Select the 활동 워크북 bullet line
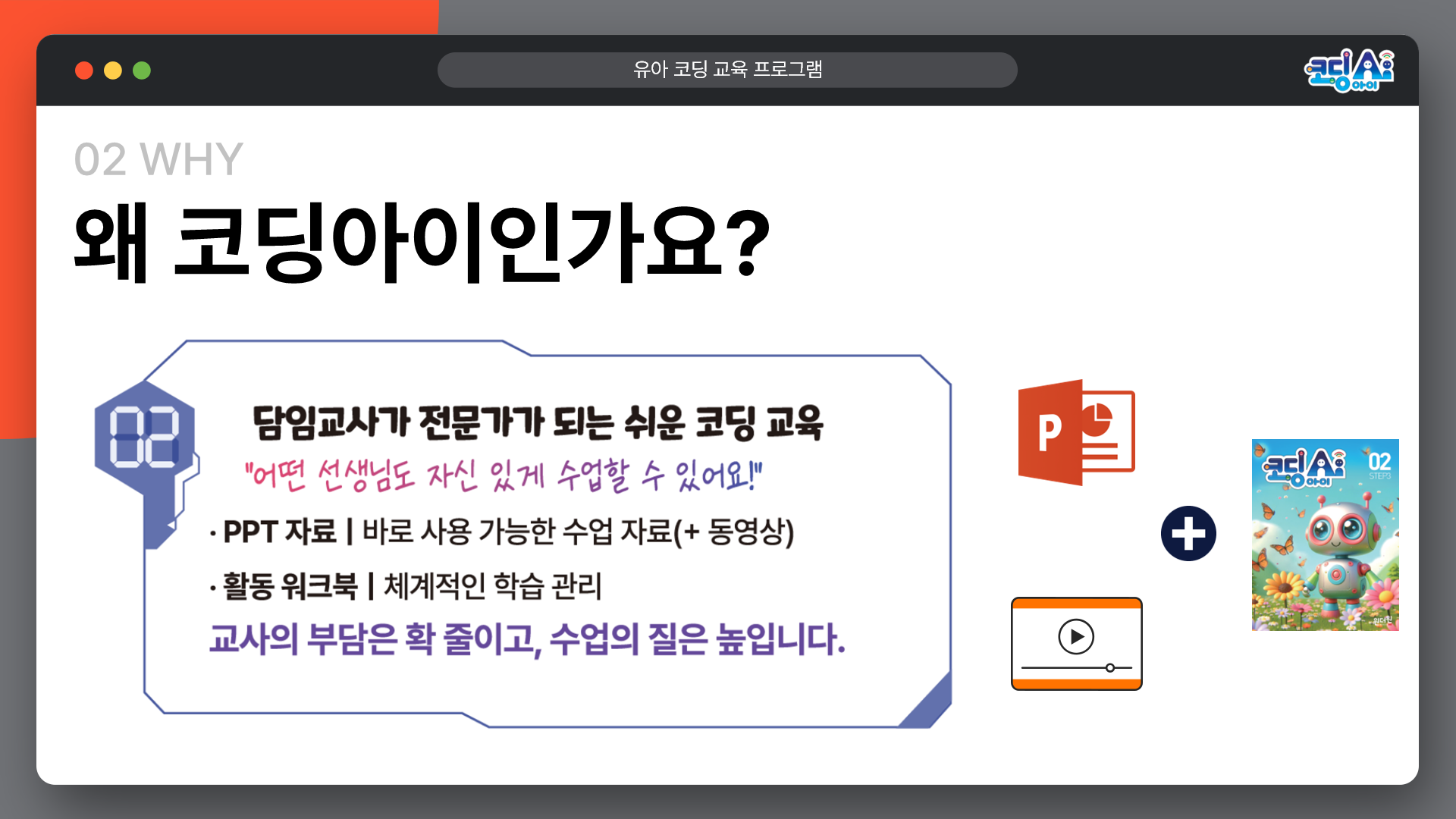The image size is (1456, 819). [406, 586]
